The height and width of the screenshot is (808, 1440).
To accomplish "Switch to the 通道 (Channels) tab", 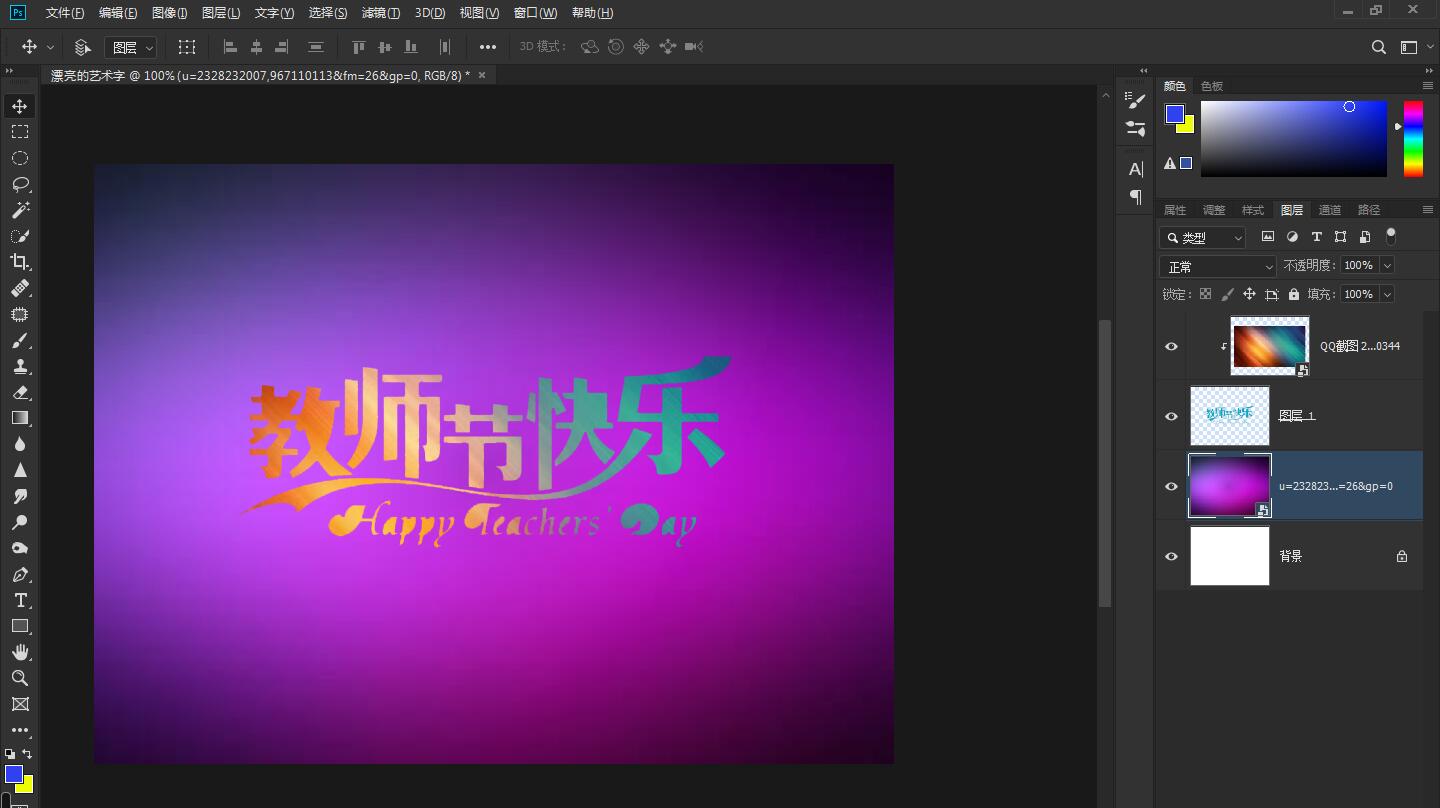I will click(1330, 209).
